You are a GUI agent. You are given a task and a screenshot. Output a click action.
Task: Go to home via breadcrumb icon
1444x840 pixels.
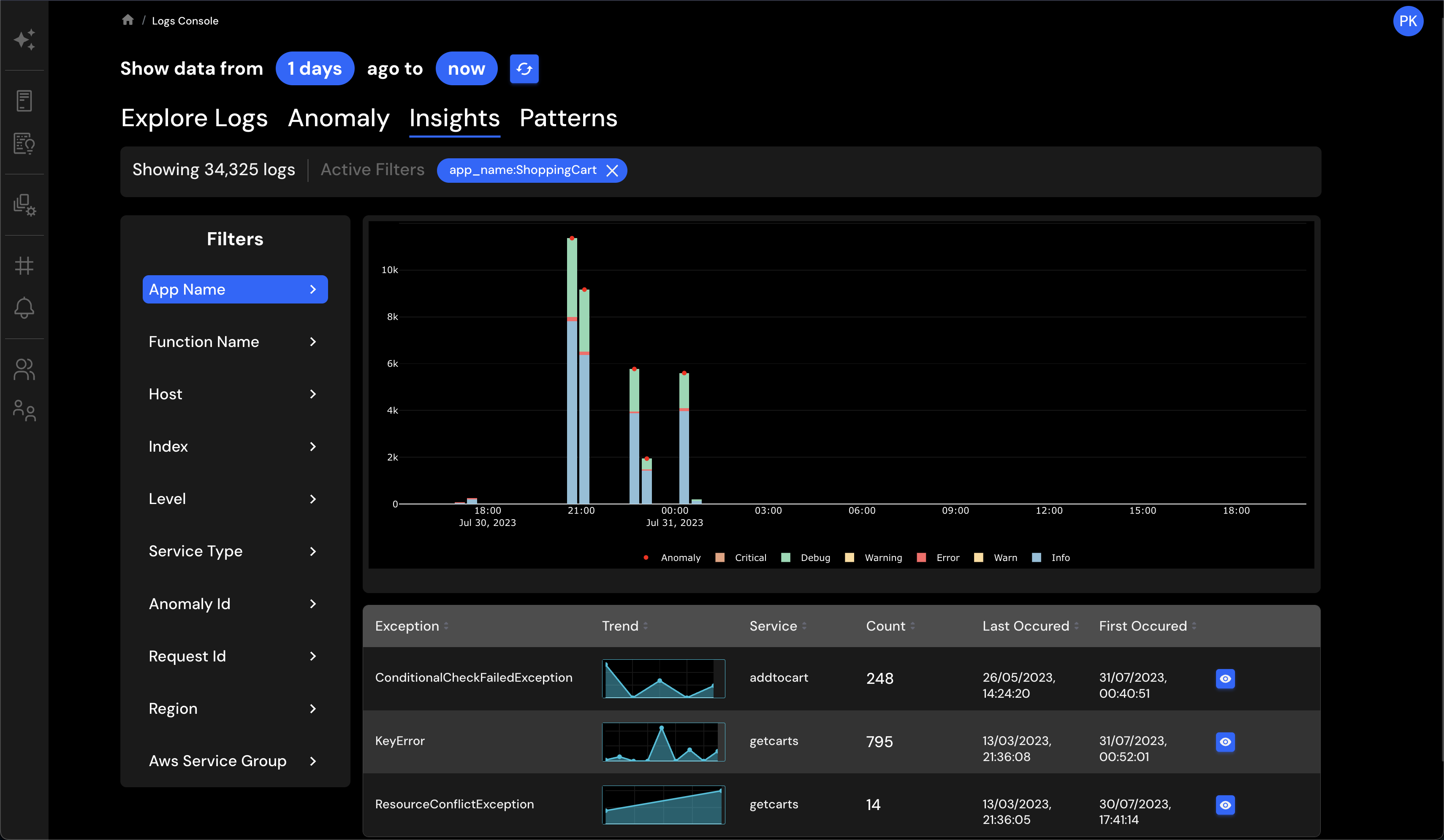pyautogui.click(x=128, y=20)
